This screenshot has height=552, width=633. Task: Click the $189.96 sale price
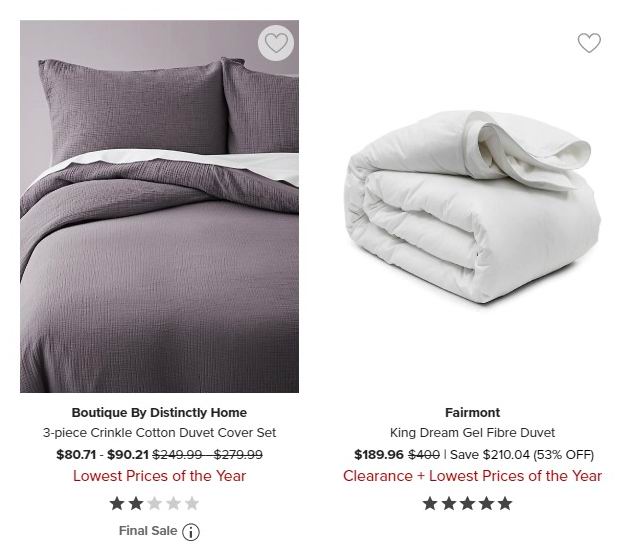coord(379,455)
